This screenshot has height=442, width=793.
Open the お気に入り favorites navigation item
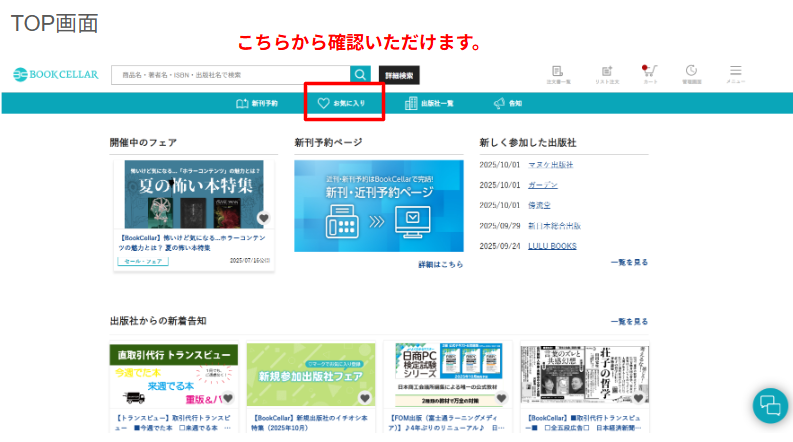coord(341,103)
